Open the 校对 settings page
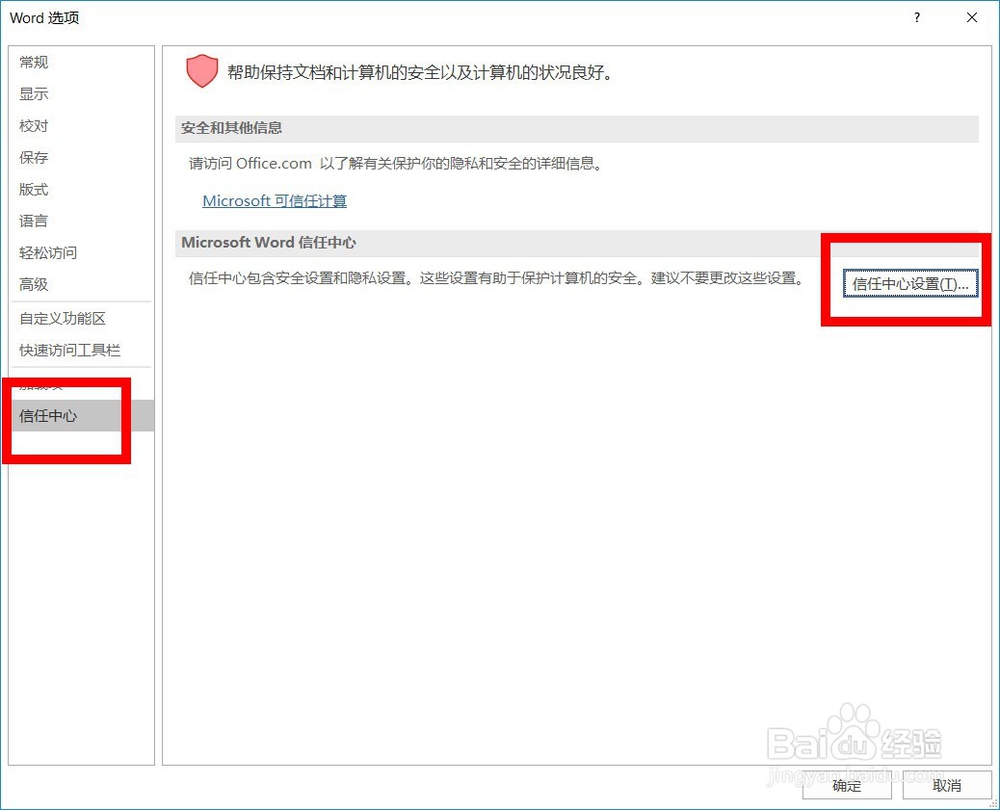The width and height of the screenshot is (1000, 810). coord(33,126)
